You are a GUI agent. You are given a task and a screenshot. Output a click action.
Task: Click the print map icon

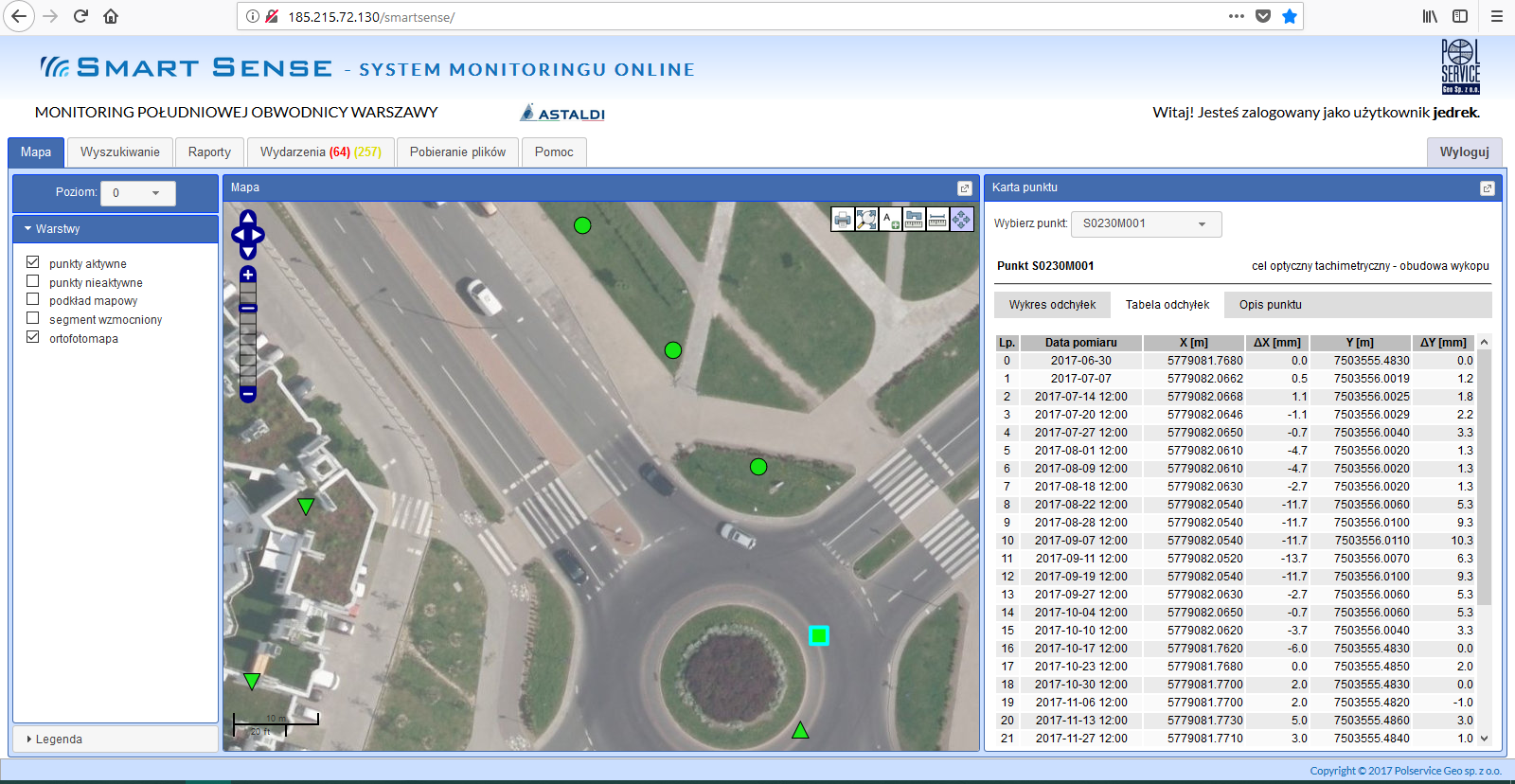point(843,220)
